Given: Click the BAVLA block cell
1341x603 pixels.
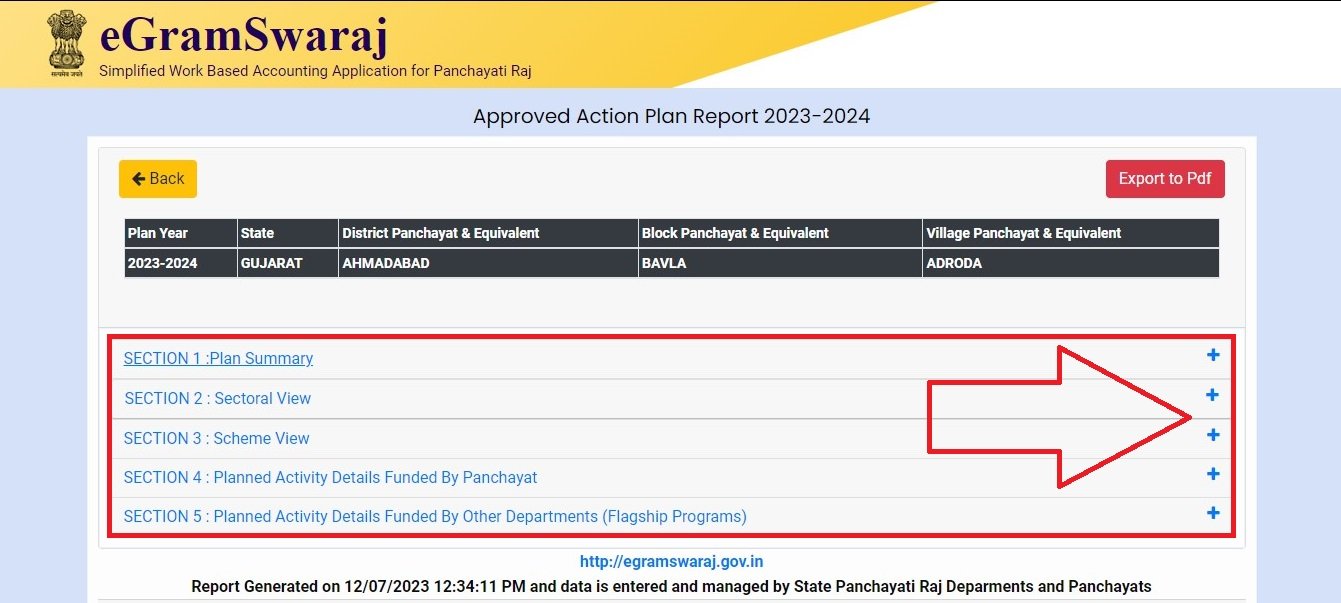Looking at the screenshot, I should 780,263.
